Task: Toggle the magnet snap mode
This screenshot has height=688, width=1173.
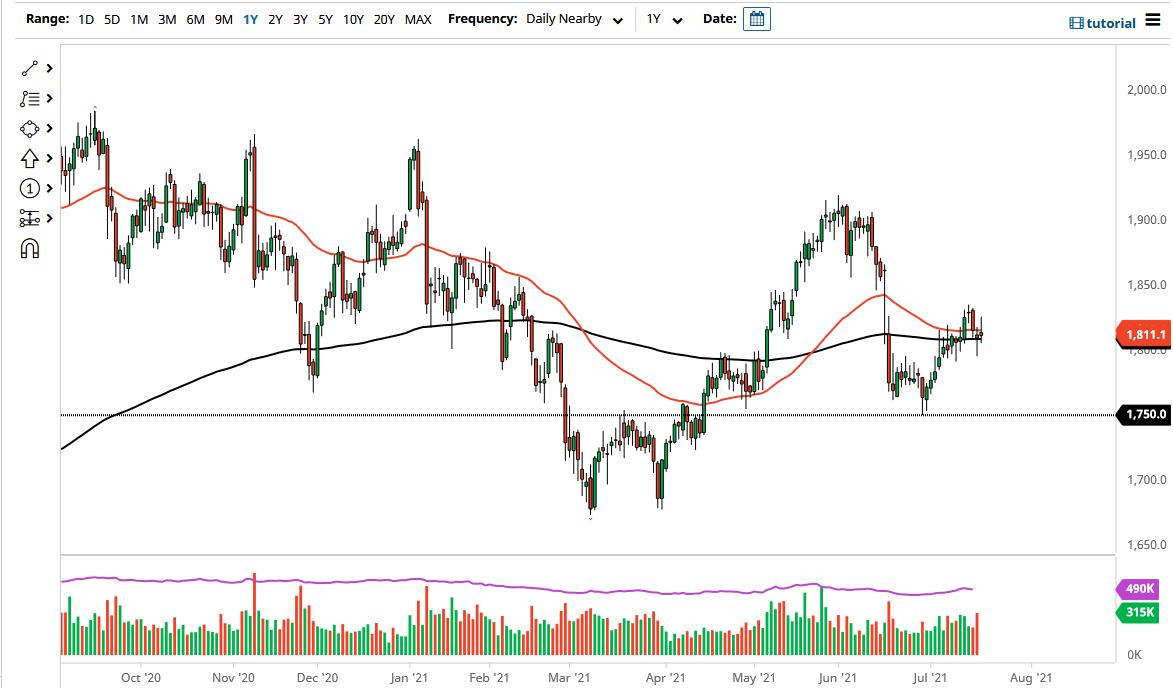Action: (29, 248)
